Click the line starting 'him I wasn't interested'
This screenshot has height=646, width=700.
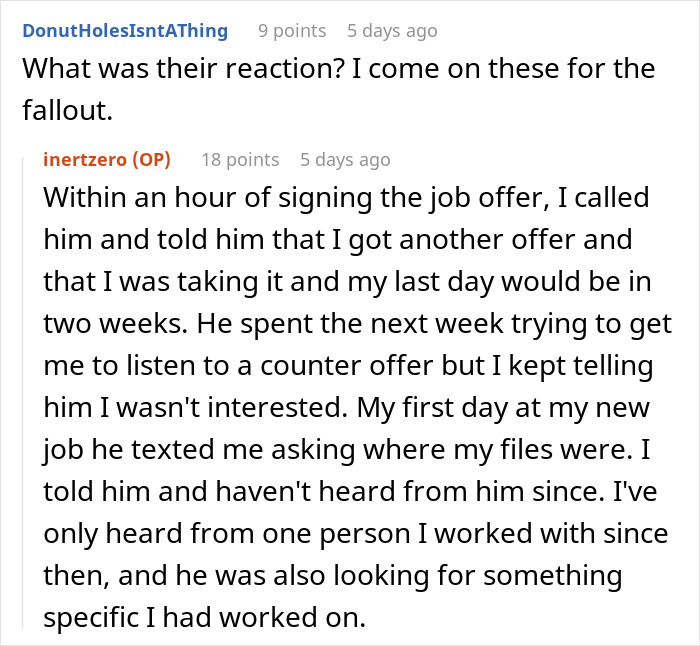point(346,408)
